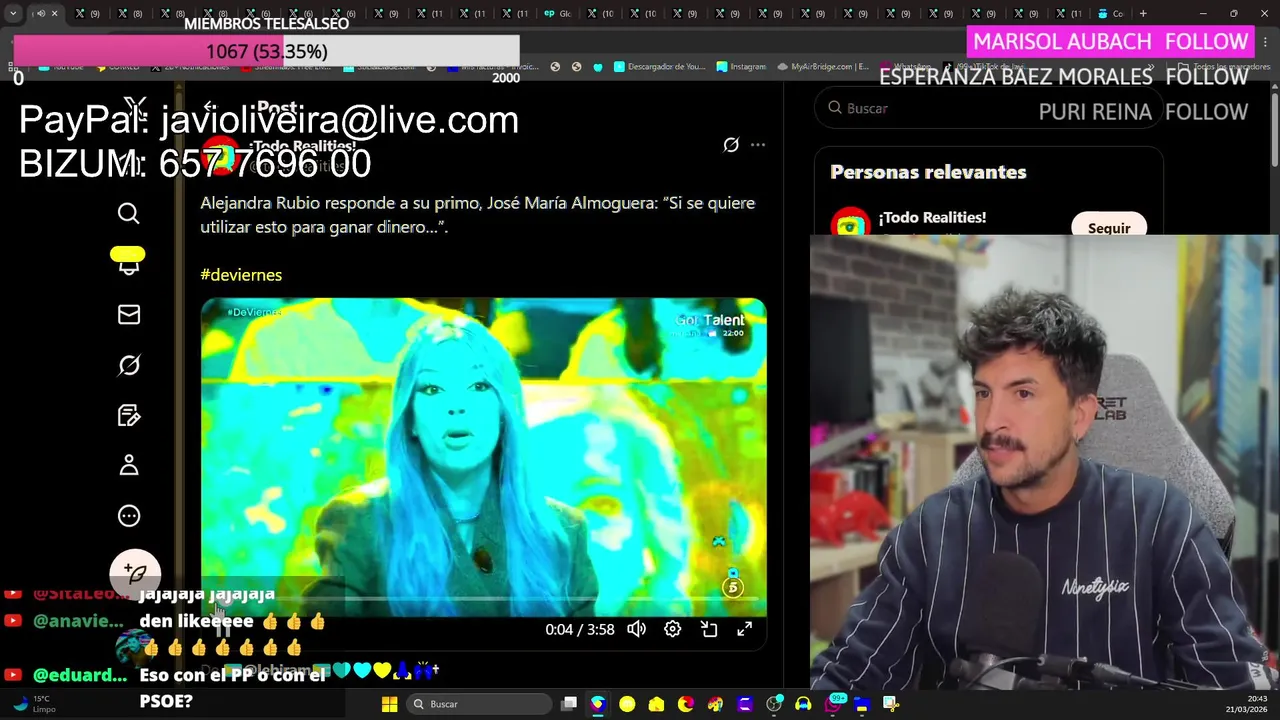Click the taskbar Buscar search box
This screenshot has width=1280, height=720.
point(478,704)
